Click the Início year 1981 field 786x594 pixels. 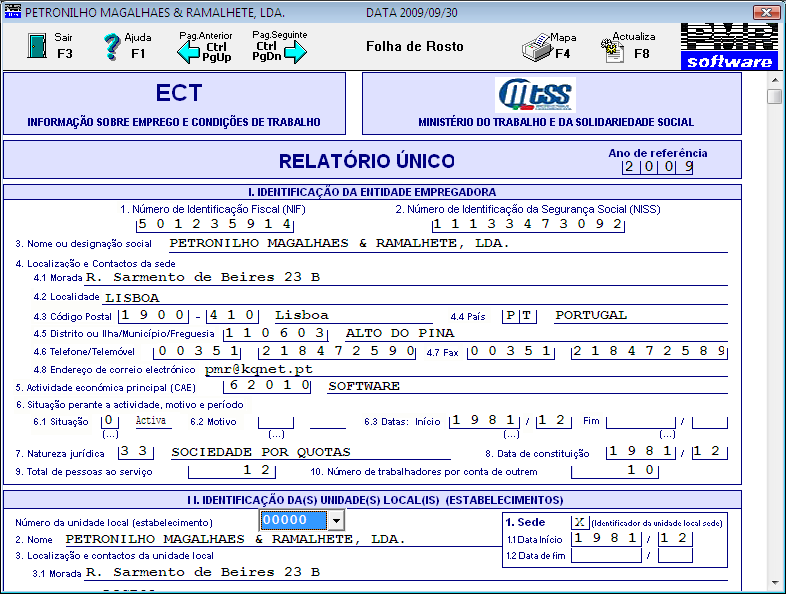485,421
